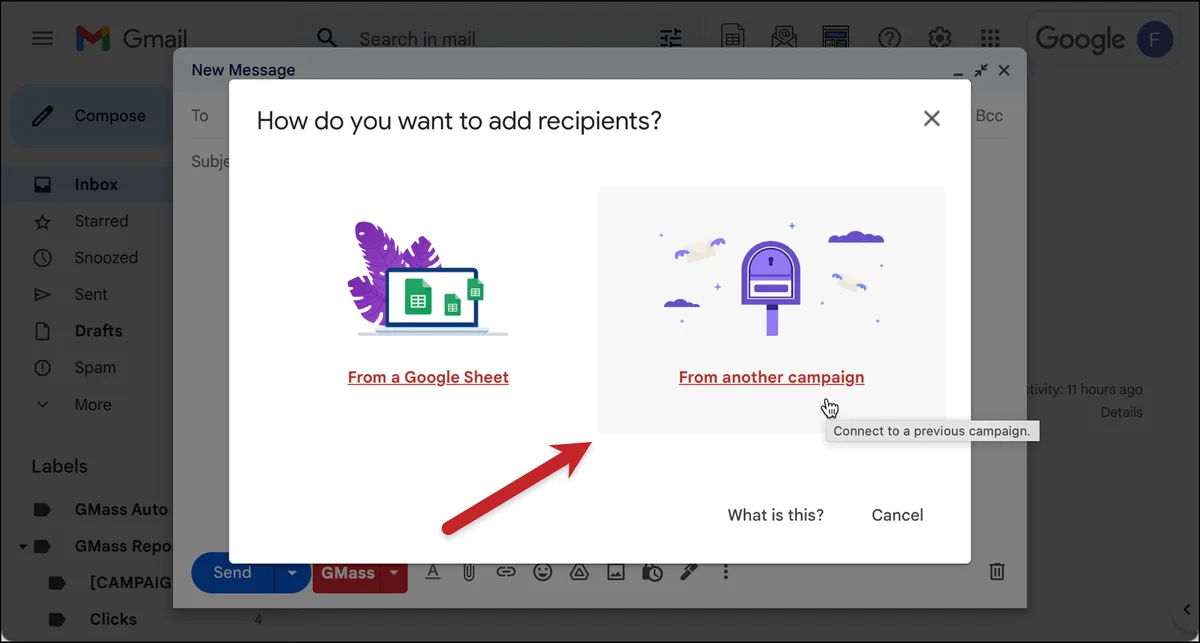
Task: Close the add recipients dialog
Action: point(932,118)
